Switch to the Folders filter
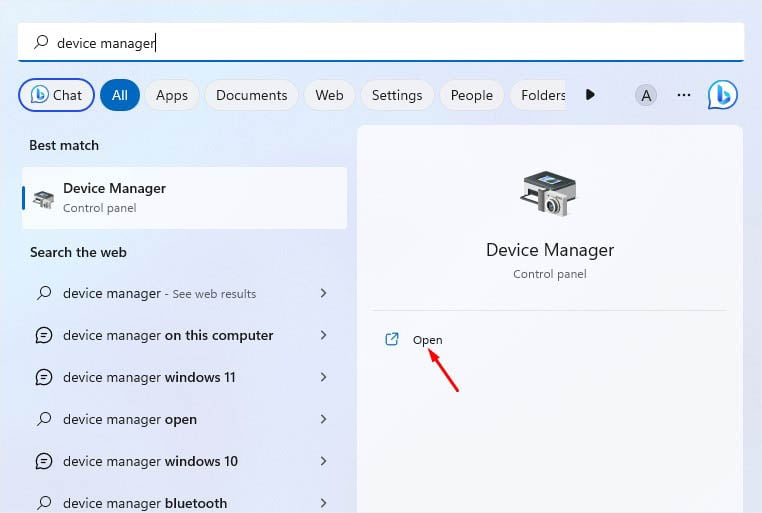This screenshot has width=762, height=513. [538, 95]
